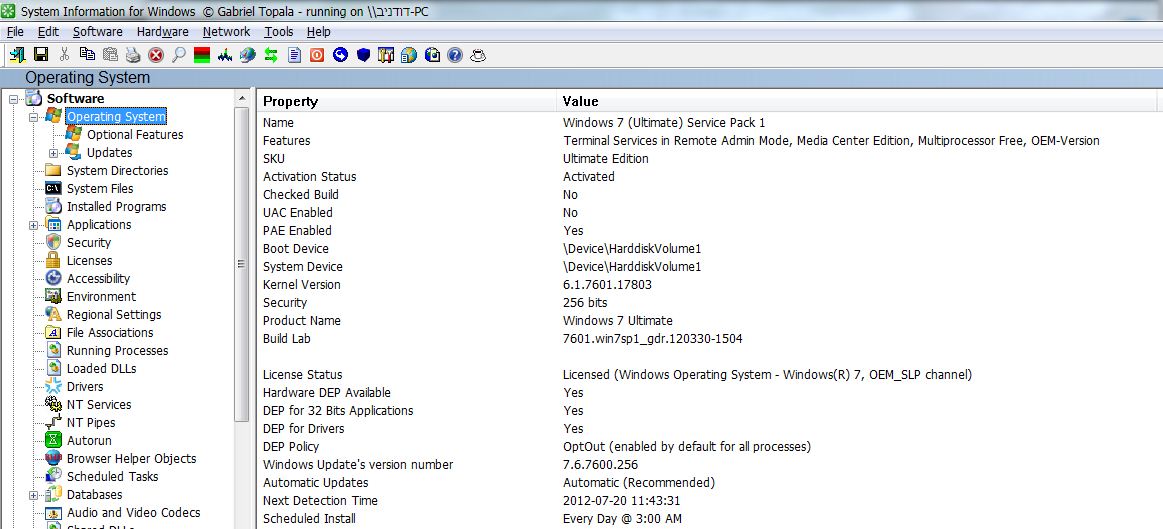The image size is (1163, 529).
Task: Click the magnifying glass search icon
Action: 179,55
